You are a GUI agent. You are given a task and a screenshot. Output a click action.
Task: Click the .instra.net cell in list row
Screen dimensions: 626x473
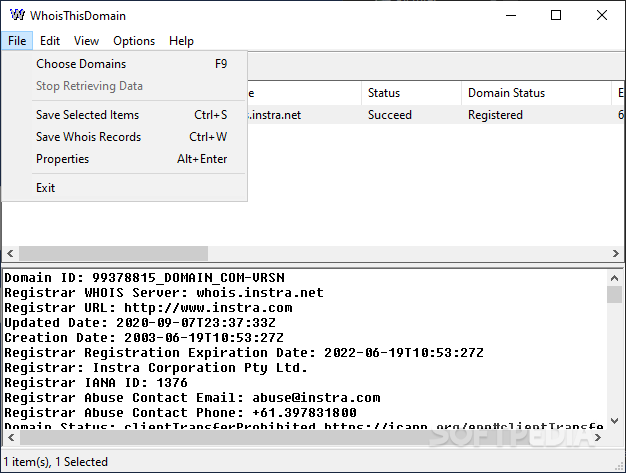tap(274, 115)
